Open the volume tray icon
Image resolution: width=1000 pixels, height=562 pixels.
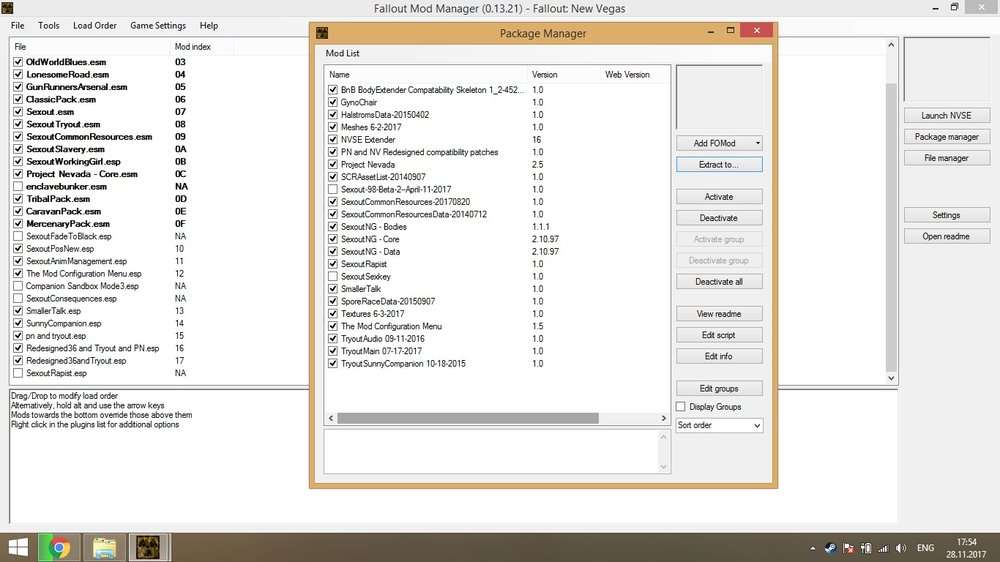pyautogui.click(x=901, y=548)
